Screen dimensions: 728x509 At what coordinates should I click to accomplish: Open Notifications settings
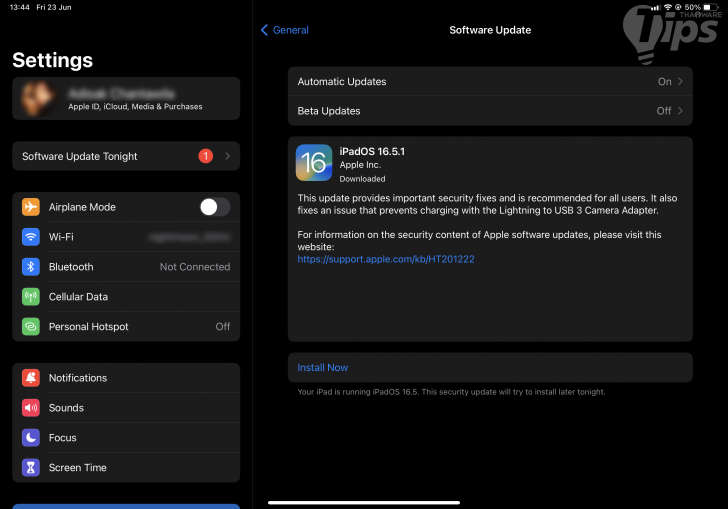pyautogui.click(x=126, y=378)
